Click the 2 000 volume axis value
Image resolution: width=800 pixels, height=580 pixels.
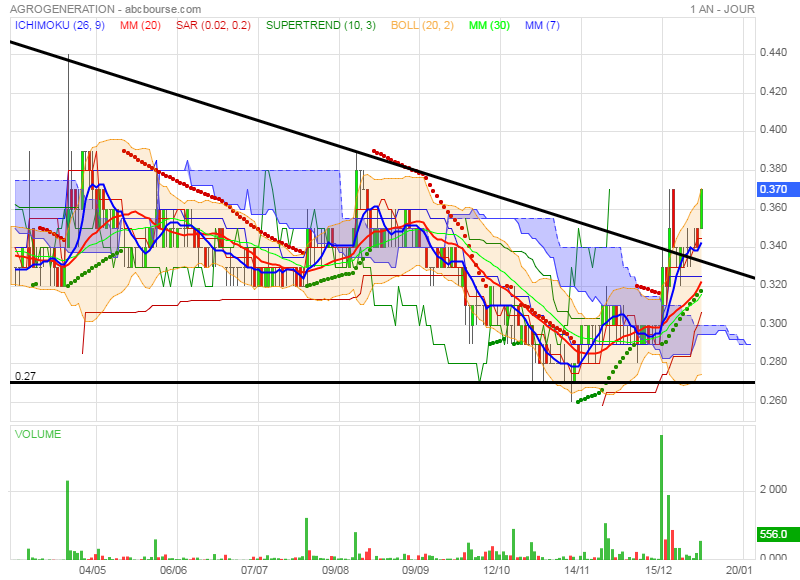[x=773, y=490]
